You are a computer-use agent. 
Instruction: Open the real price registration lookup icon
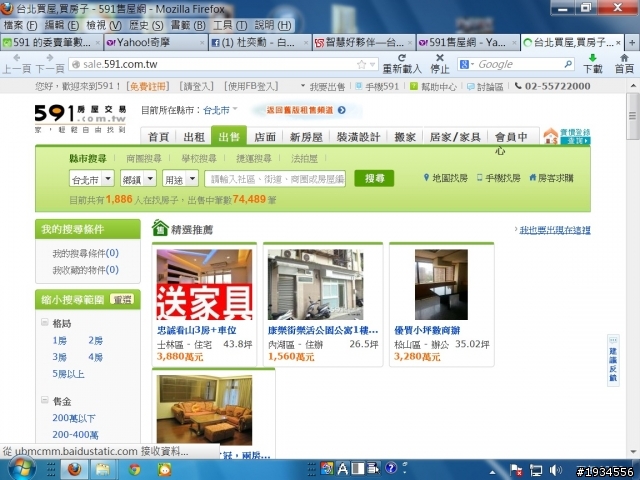coord(567,136)
